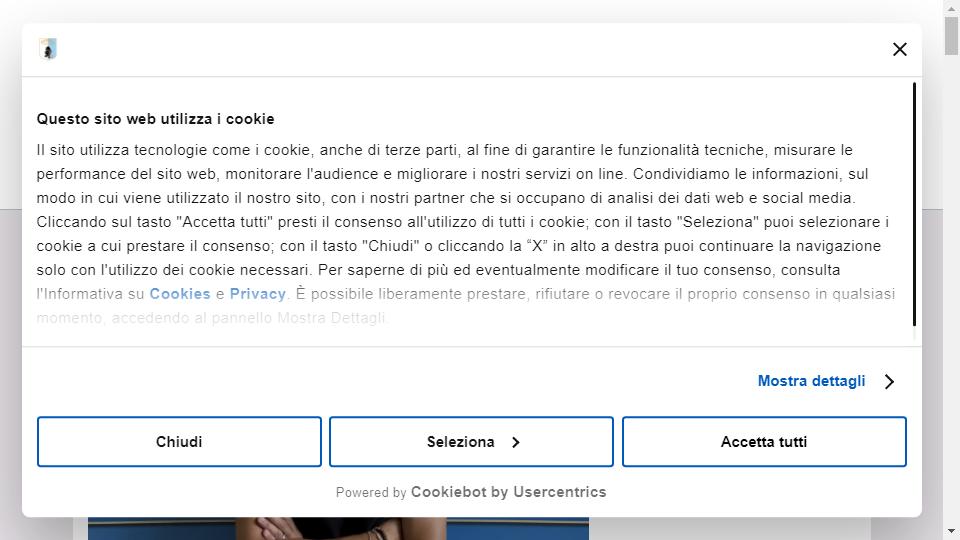This screenshot has width=960, height=540.
Task: Click the site crest logo in dialog header
Action: tap(48, 49)
